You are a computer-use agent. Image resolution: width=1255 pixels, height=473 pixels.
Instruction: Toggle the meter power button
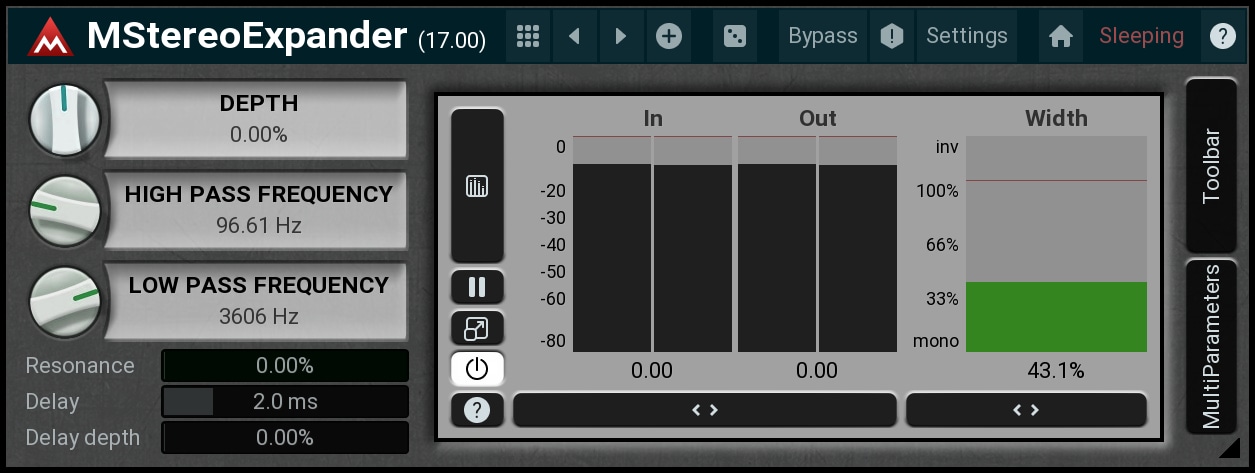tap(477, 369)
